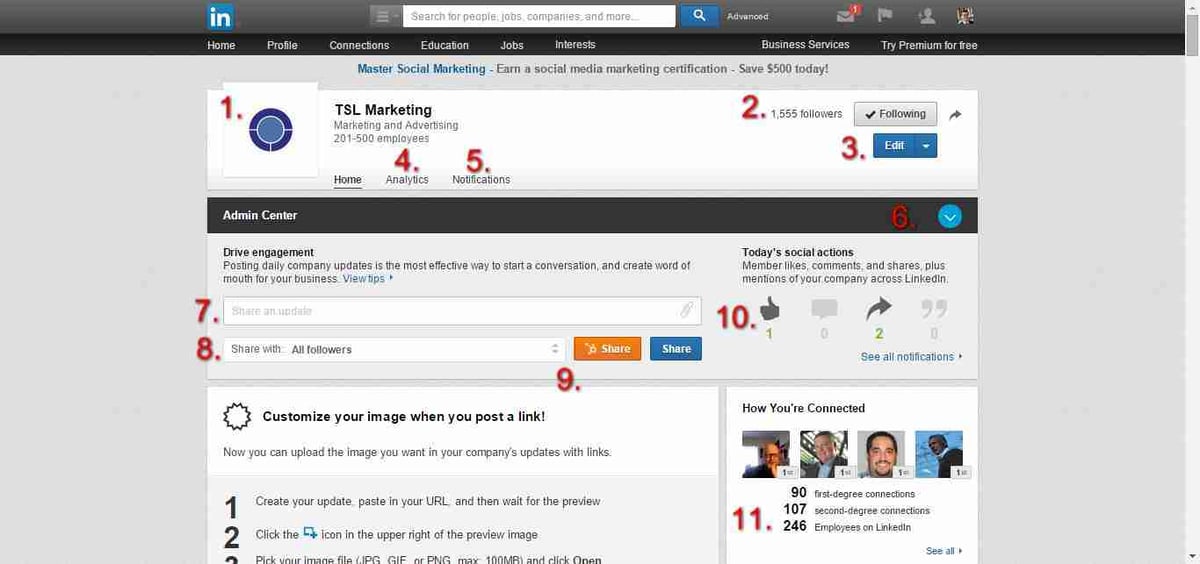Switch to the Notifications tab
Screen dimensions: 1200x564
(481, 180)
